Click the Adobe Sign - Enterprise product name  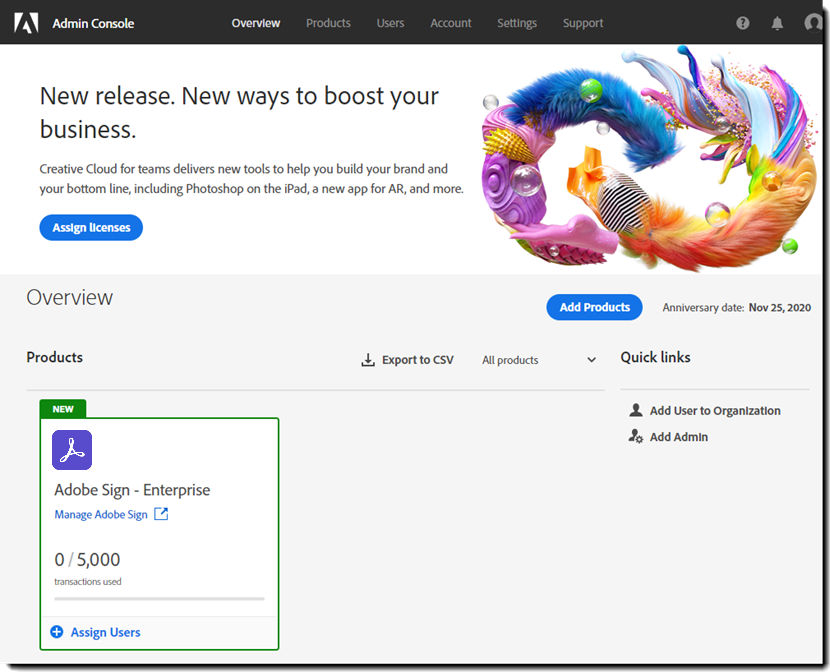click(132, 490)
